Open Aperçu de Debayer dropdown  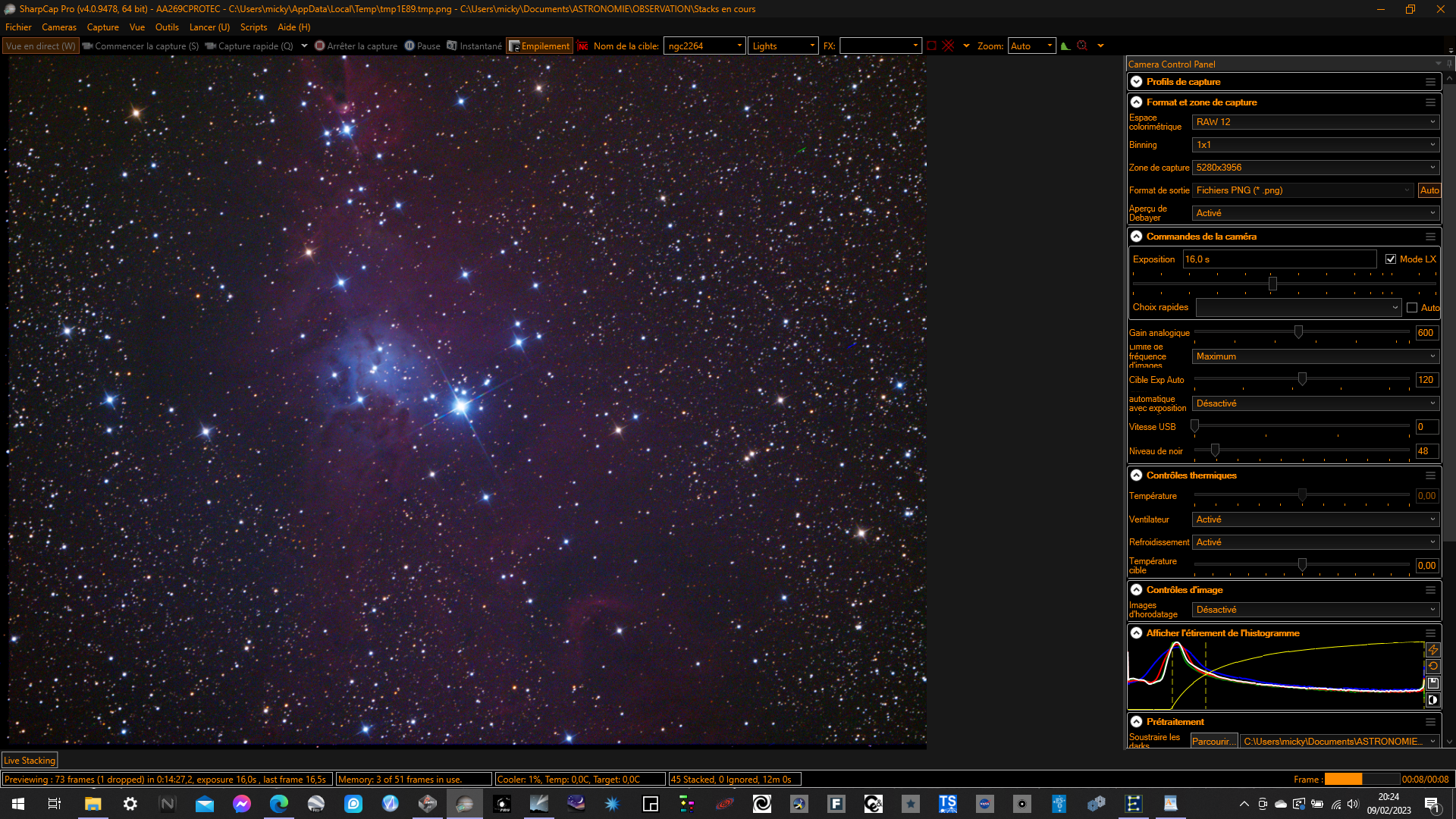[1316, 213]
